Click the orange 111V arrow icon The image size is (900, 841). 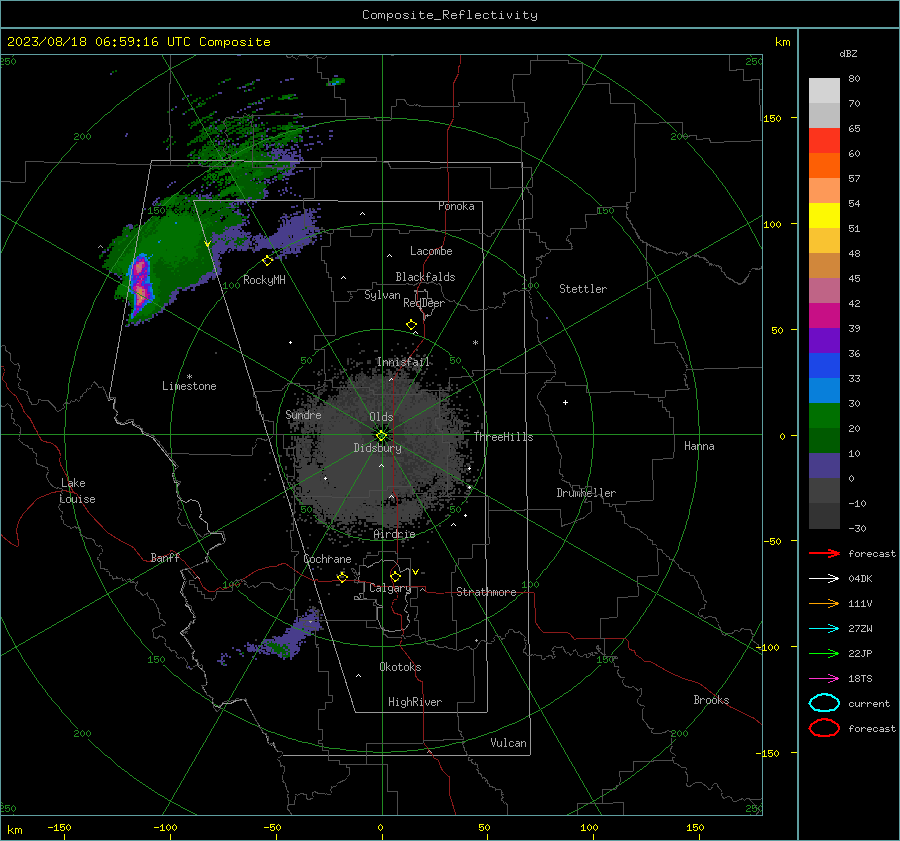[x=824, y=603]
